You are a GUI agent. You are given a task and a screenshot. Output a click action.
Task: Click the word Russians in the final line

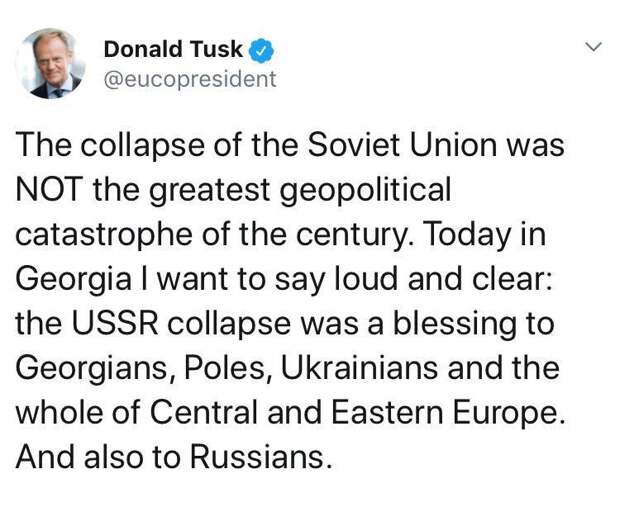[260, 457]
